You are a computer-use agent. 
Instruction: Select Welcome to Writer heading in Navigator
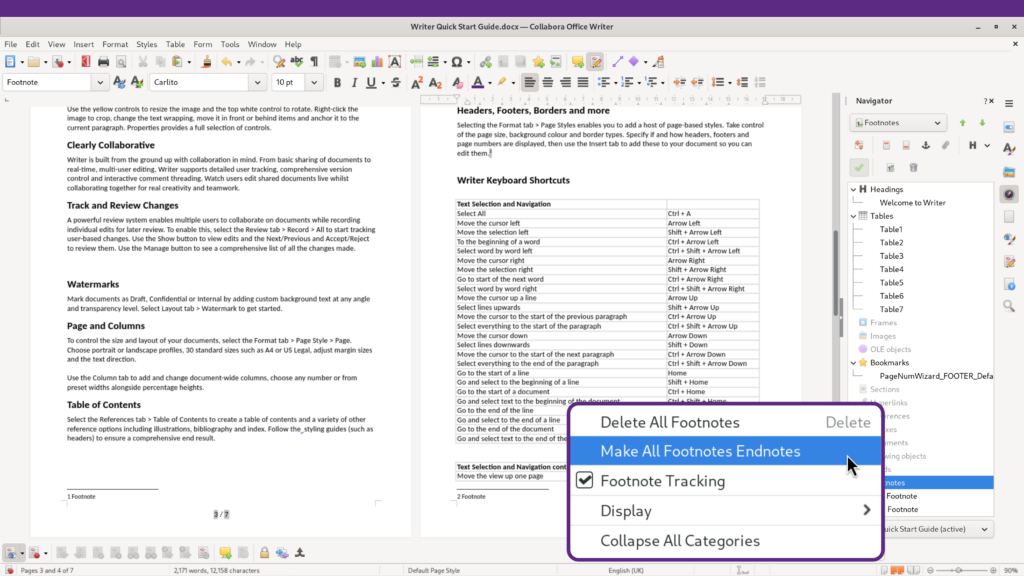[912, 202]
